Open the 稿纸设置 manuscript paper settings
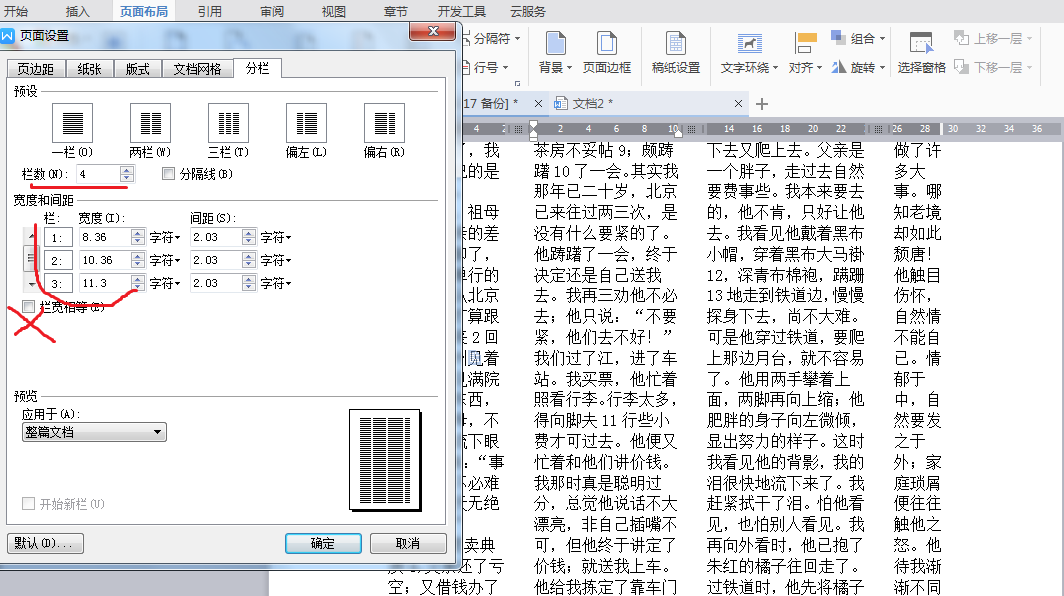Image resolution: width=1064 pixels, height=596 pixels. [x=675, y=52]
